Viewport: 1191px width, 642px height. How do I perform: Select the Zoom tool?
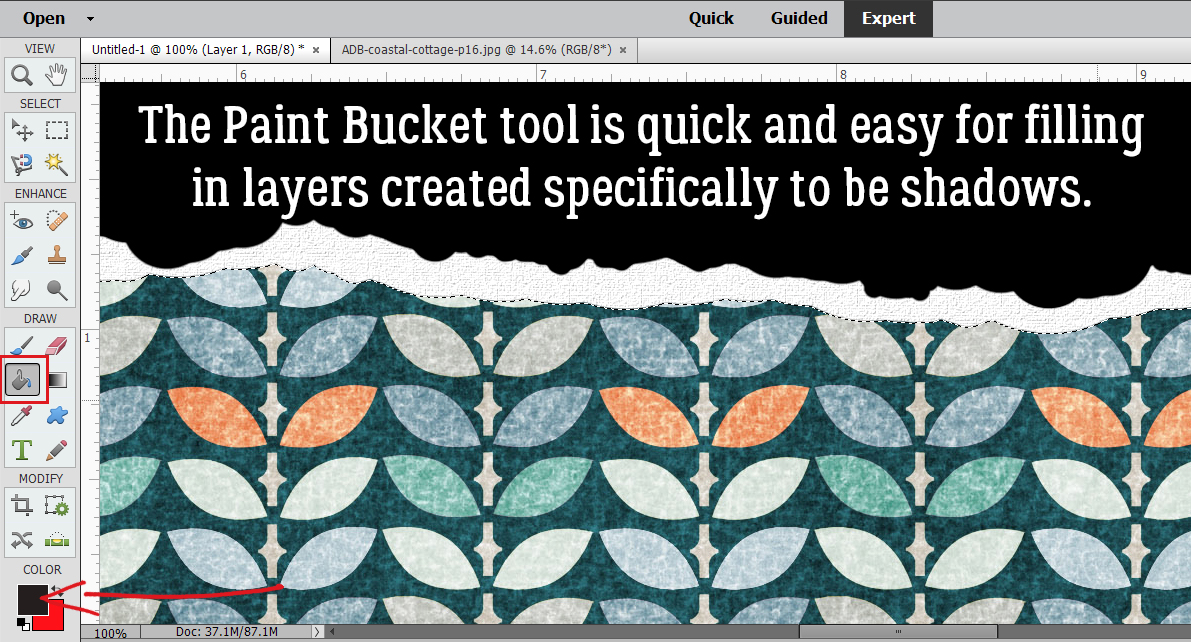point(22,75)
